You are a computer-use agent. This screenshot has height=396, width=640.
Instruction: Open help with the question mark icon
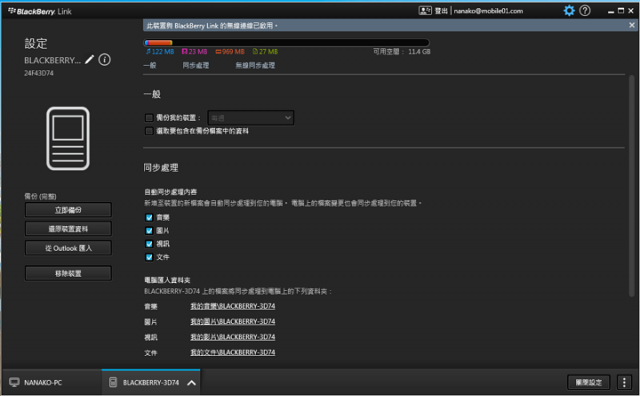coord(585,11)
